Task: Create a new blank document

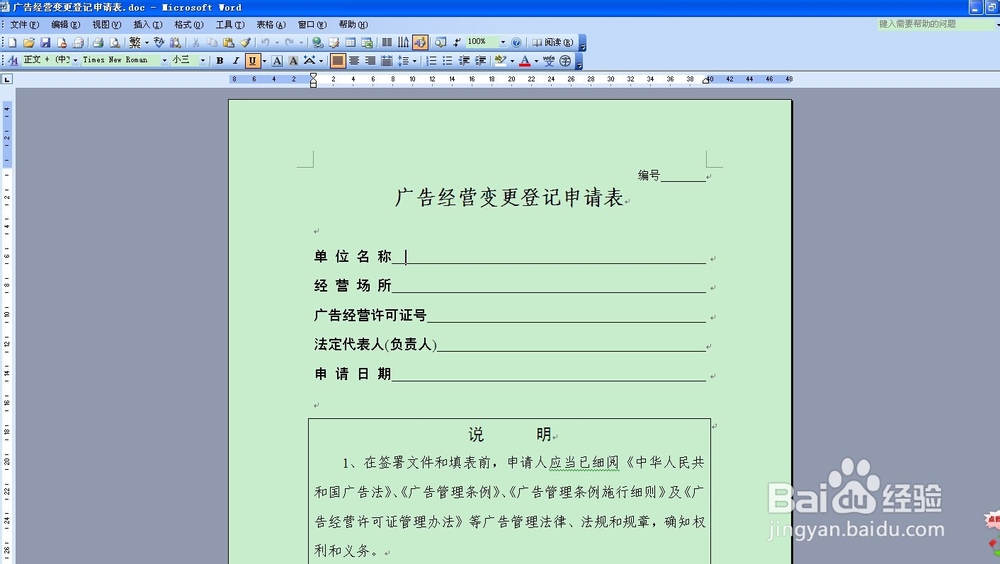Action: point(12,42)
